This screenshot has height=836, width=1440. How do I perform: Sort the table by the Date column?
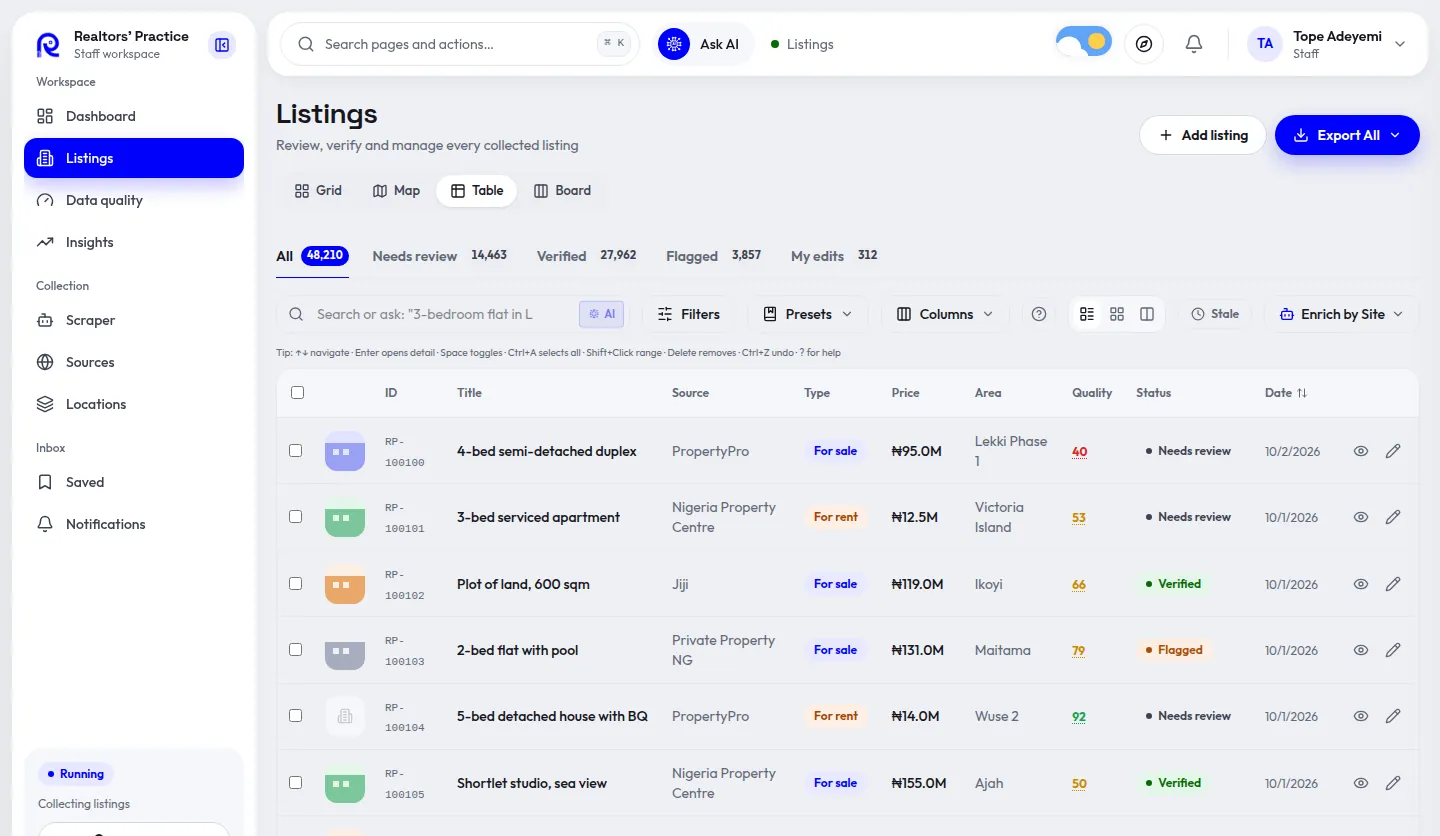pyautogui.click(x=1286, y=393)
